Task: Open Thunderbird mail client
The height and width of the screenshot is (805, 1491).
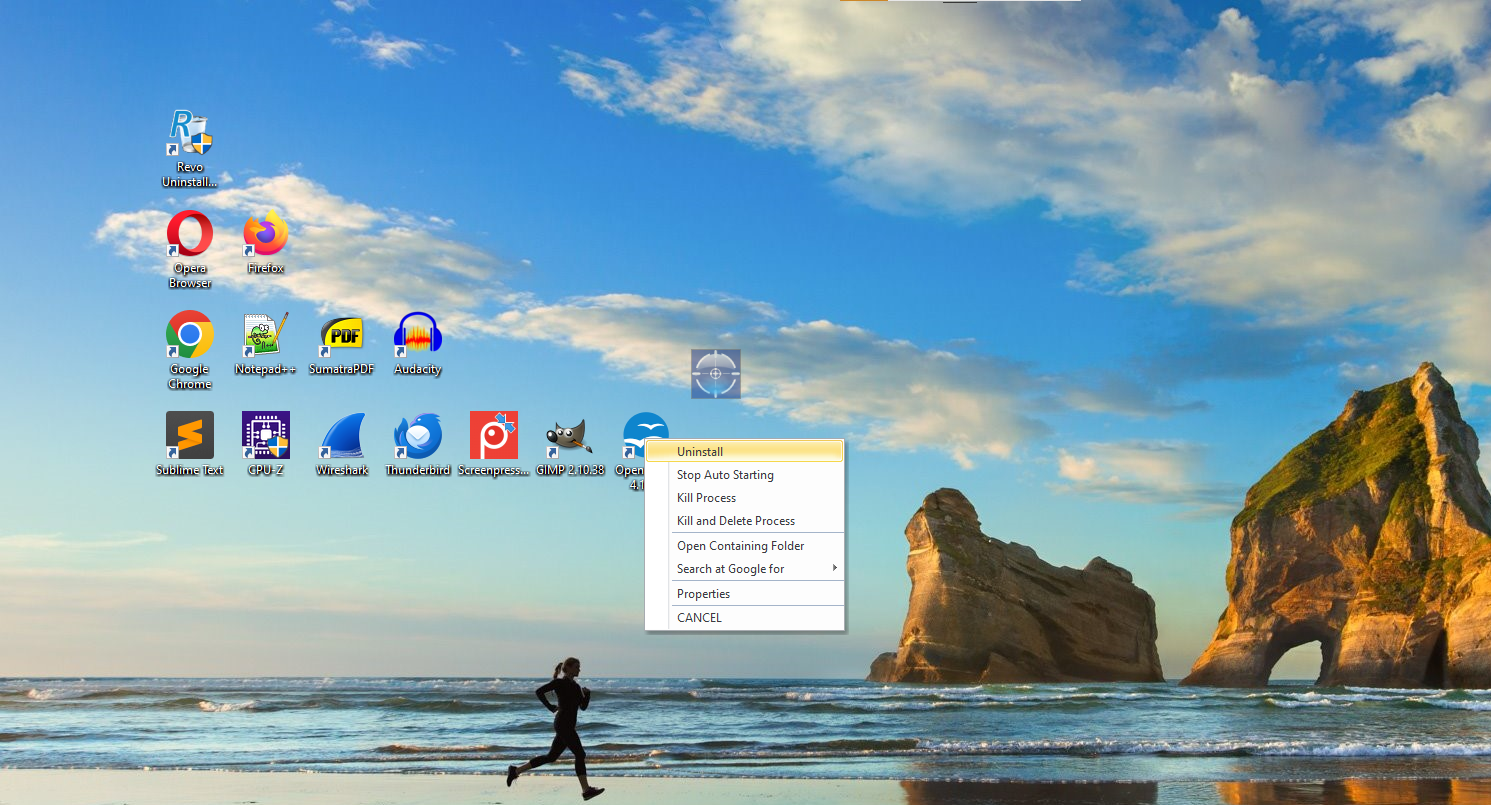Action: coord(417,434)
